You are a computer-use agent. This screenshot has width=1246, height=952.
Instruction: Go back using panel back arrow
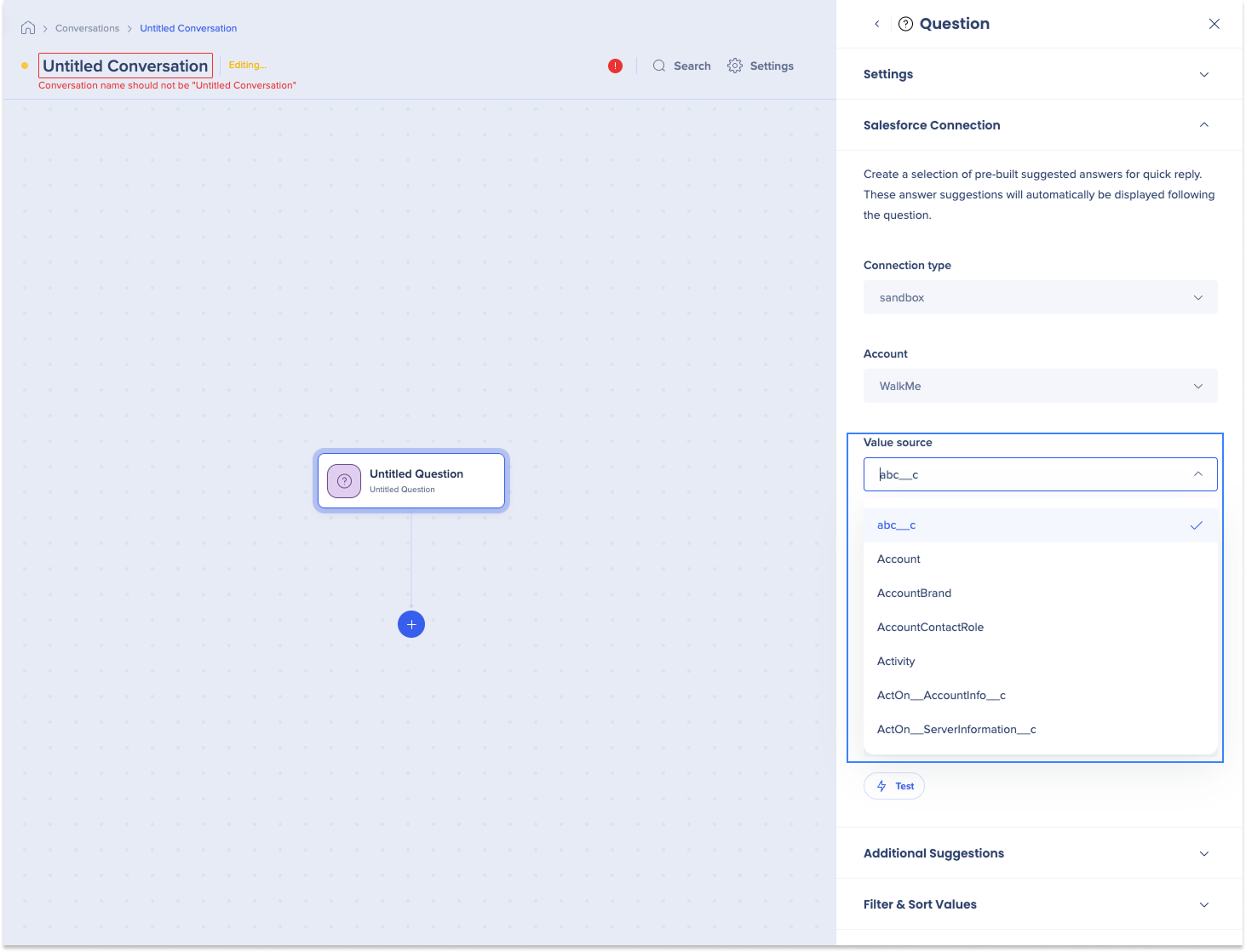(x=876, y=24)
